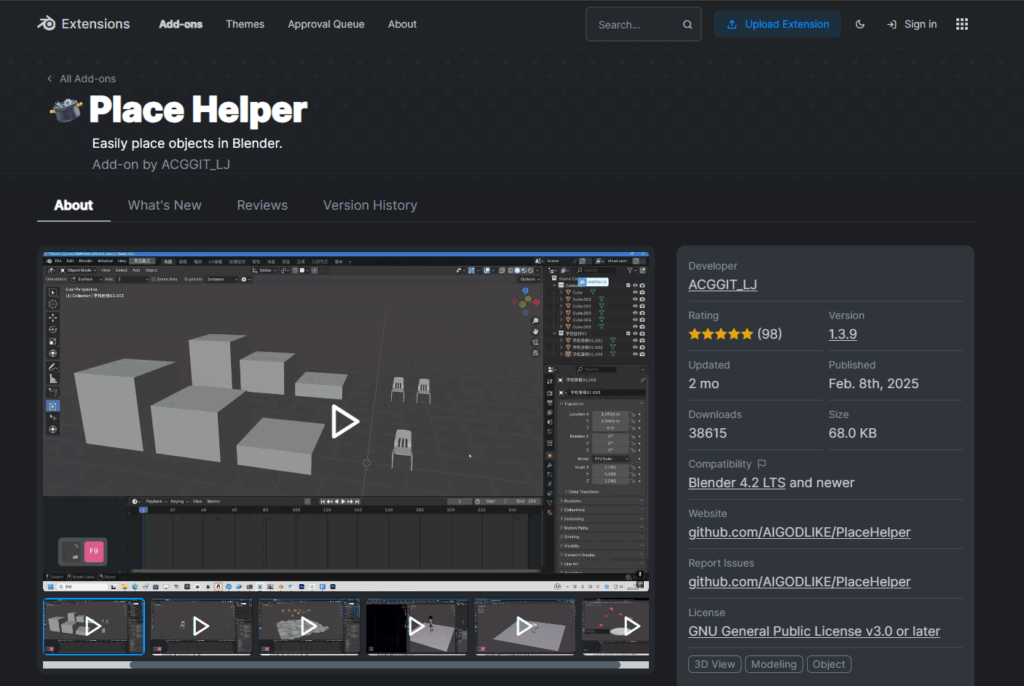1024x686 pixels.
Task: Open the Website github PlaceHelper link
Action: 799,532
